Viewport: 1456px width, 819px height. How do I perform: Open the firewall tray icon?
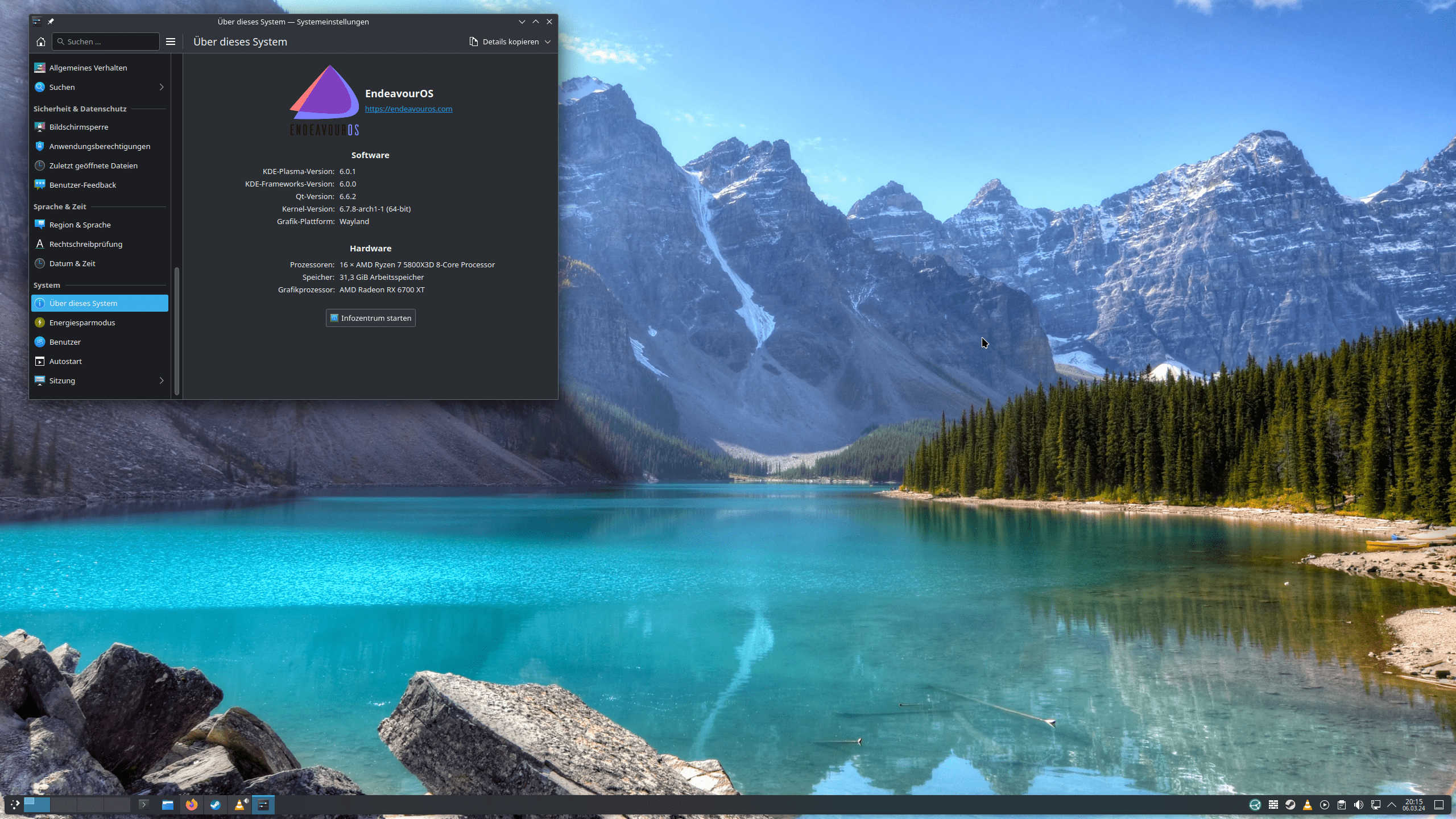click(x=1273, y=804)
